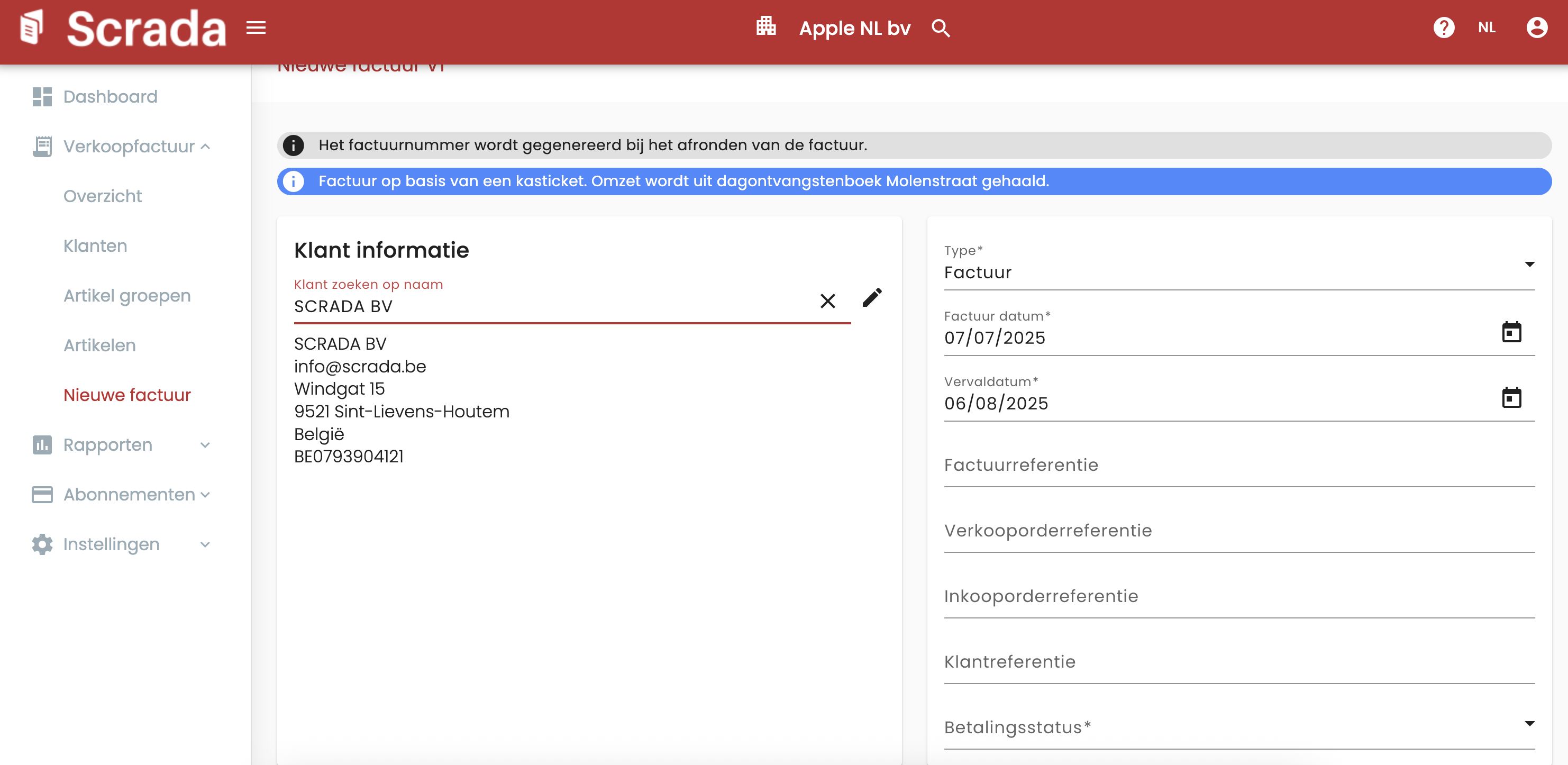Open the Betalingsstatus dropdown
1568x765 pixels.
click(x=1239, y=727)
